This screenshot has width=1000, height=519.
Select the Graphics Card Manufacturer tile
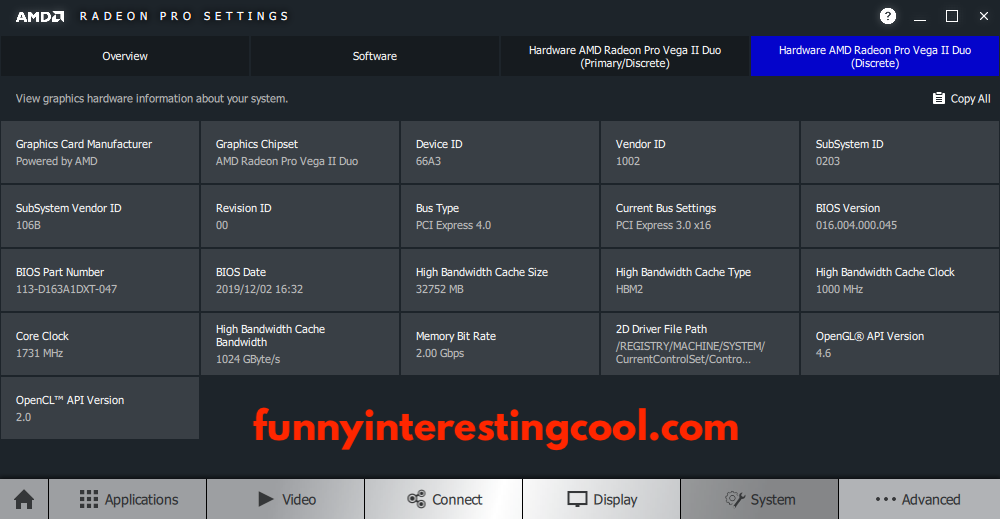(x=100, y=152)
